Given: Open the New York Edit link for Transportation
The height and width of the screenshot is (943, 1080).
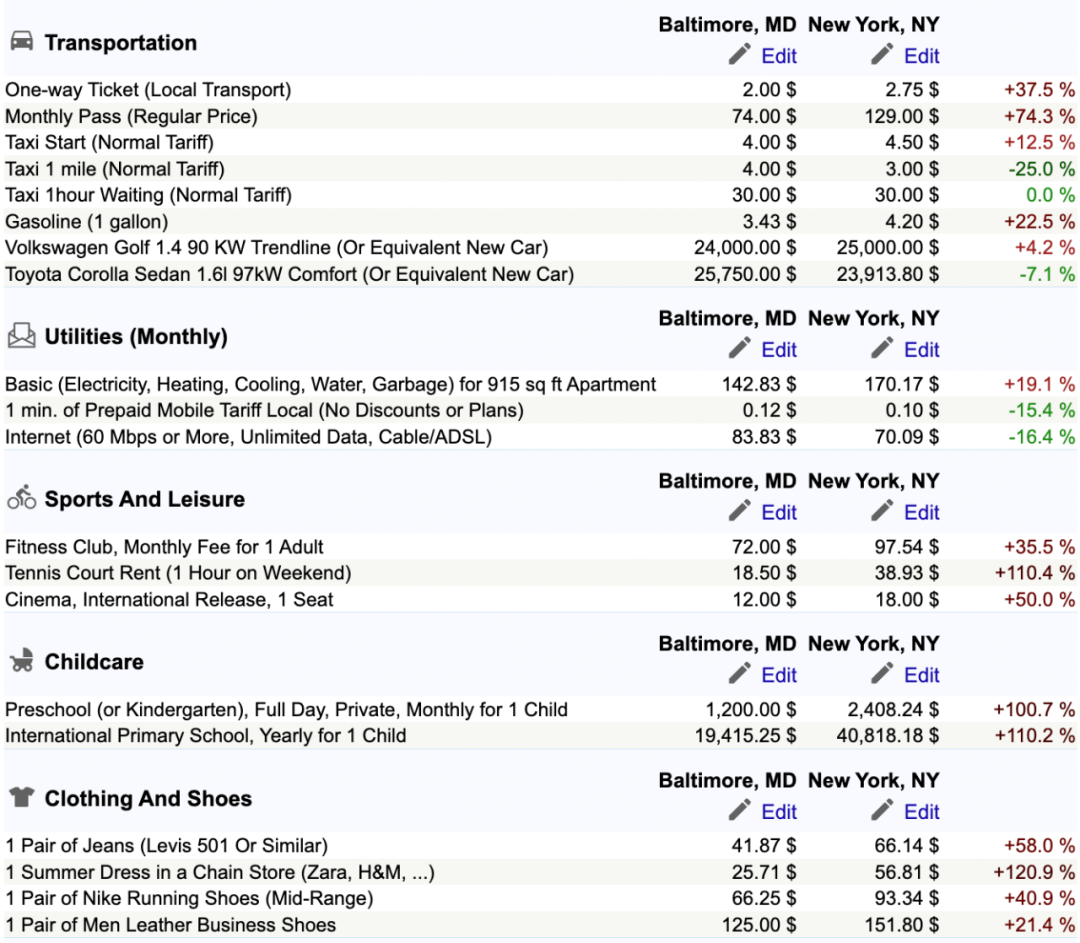Looking at the screenshot, I should click(x=922, y=56).
